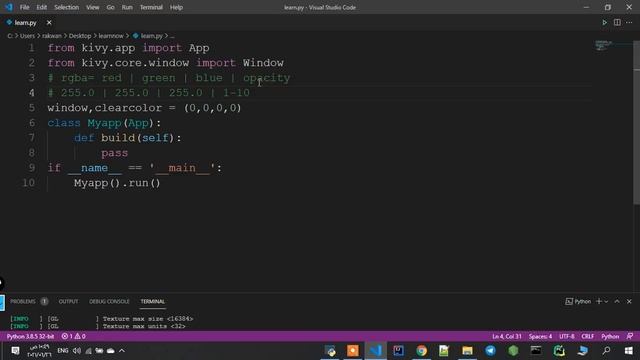Open the green hexagon app on taskbar
The width and height of the screenshot is (640, 360).
(x=513, y=351)
